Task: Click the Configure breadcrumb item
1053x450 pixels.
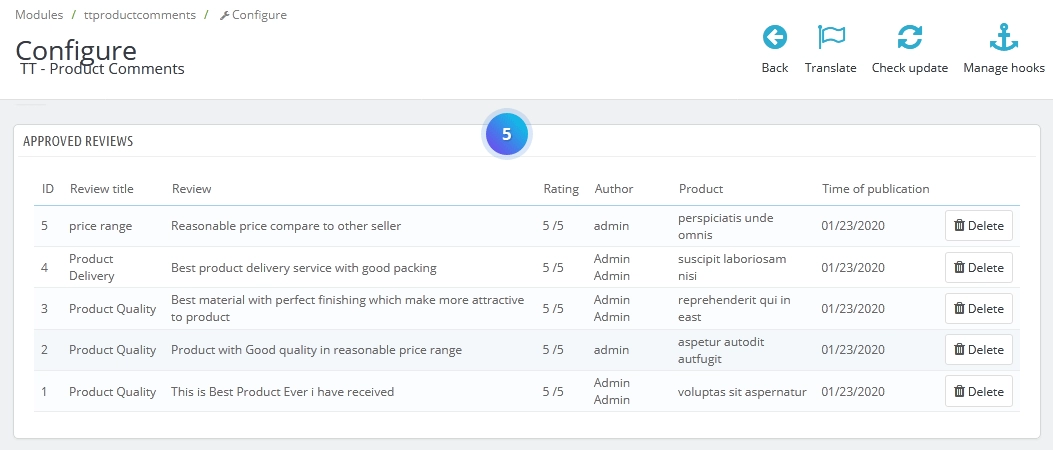Action: 258,15
